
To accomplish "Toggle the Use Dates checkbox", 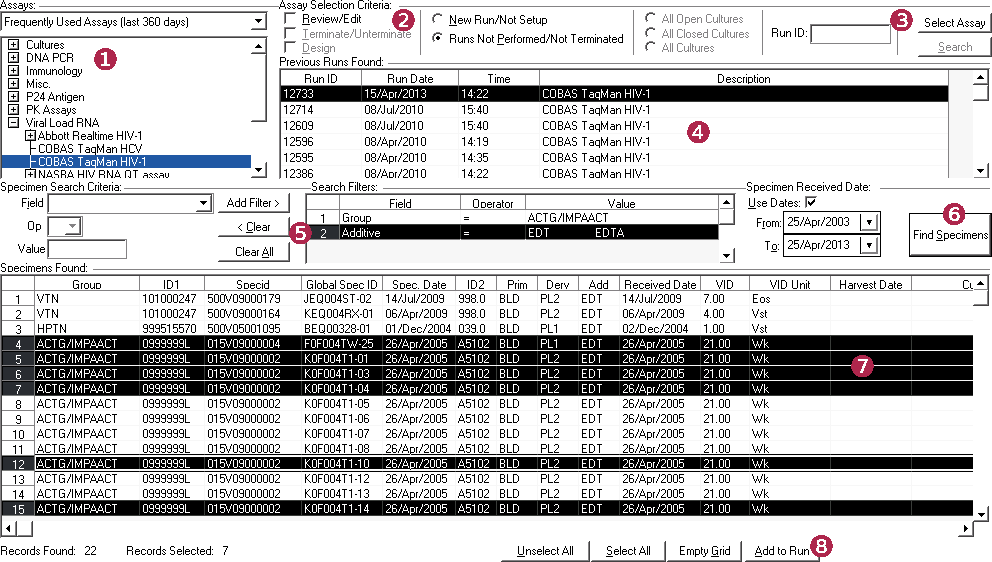I will pyautogui.click(x=810, y=203).
